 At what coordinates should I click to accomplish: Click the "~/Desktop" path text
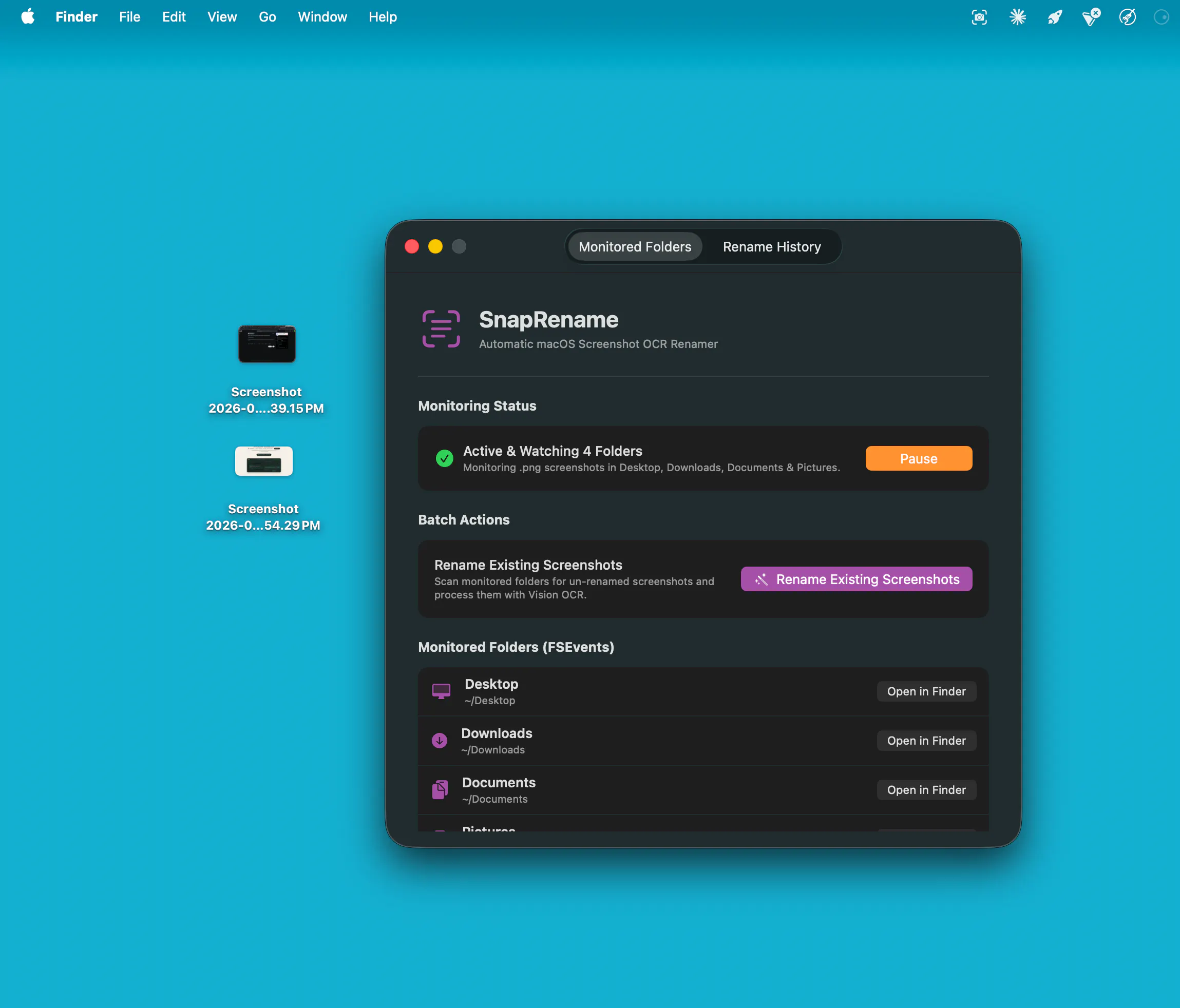(x=490, y=701)
